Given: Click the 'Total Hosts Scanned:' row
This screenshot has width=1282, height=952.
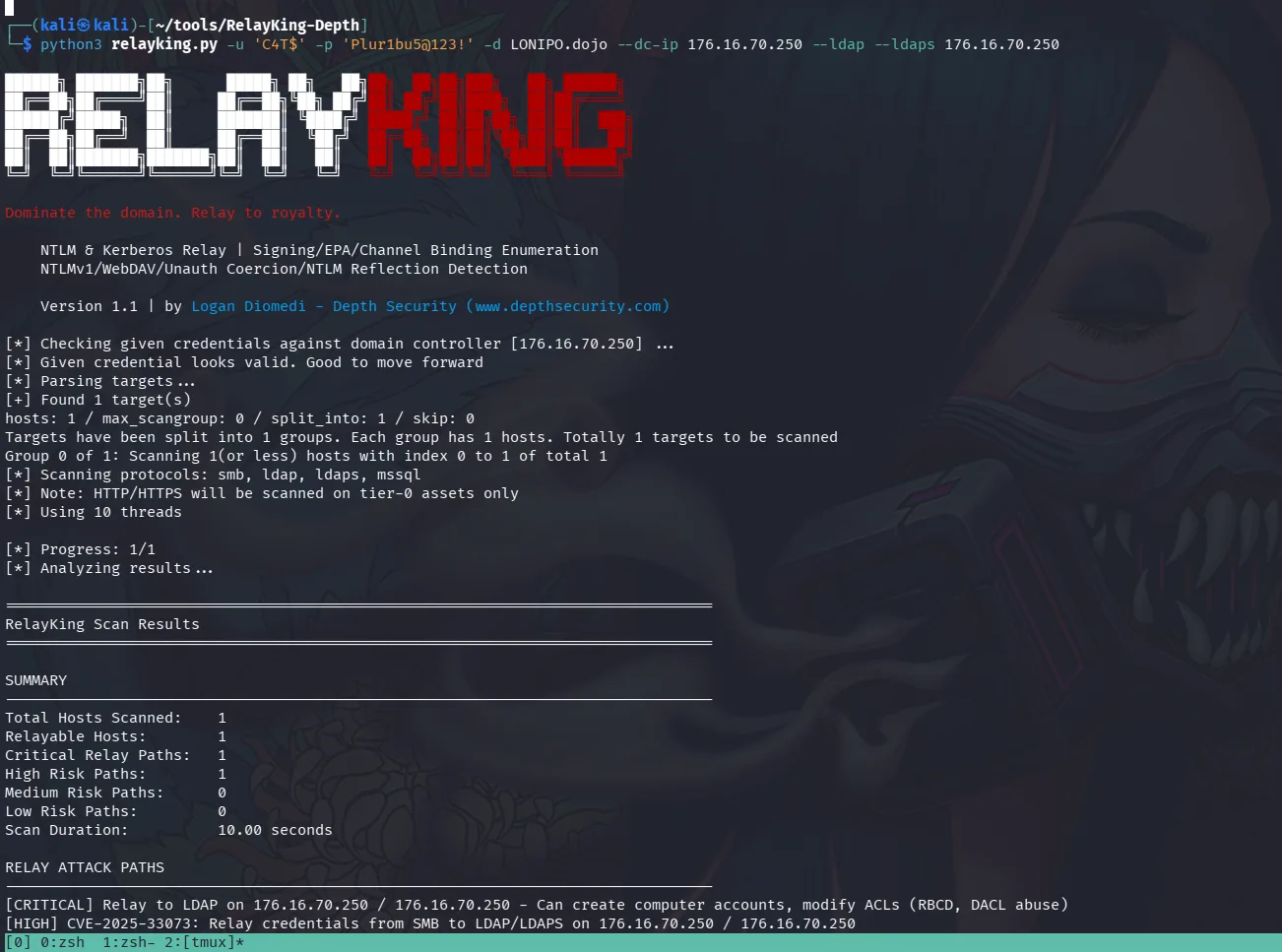Looking at the screenshot, I should (x=116, y=718).
